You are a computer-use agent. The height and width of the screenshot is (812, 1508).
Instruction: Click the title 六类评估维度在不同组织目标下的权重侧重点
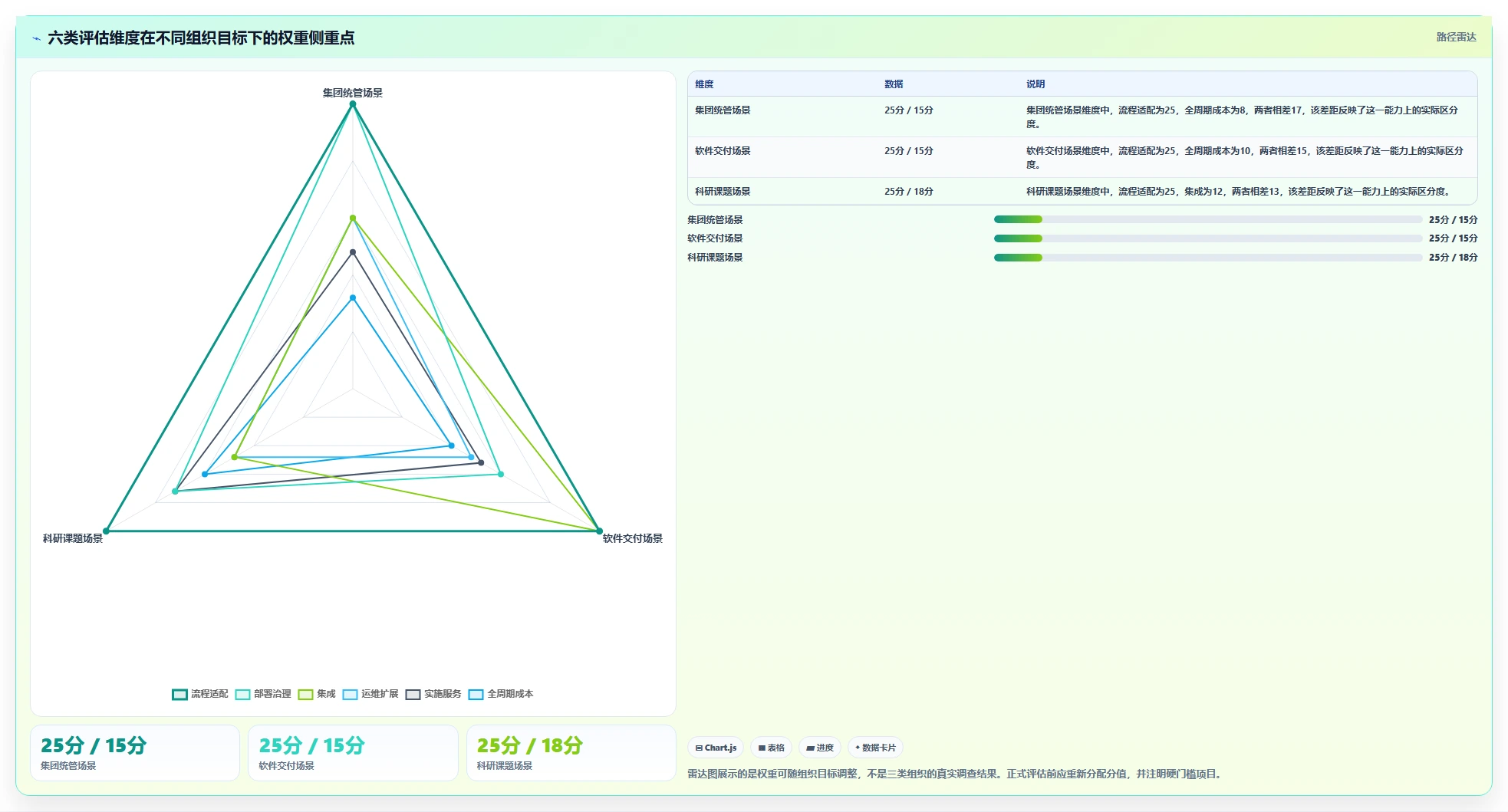[201, 38]
